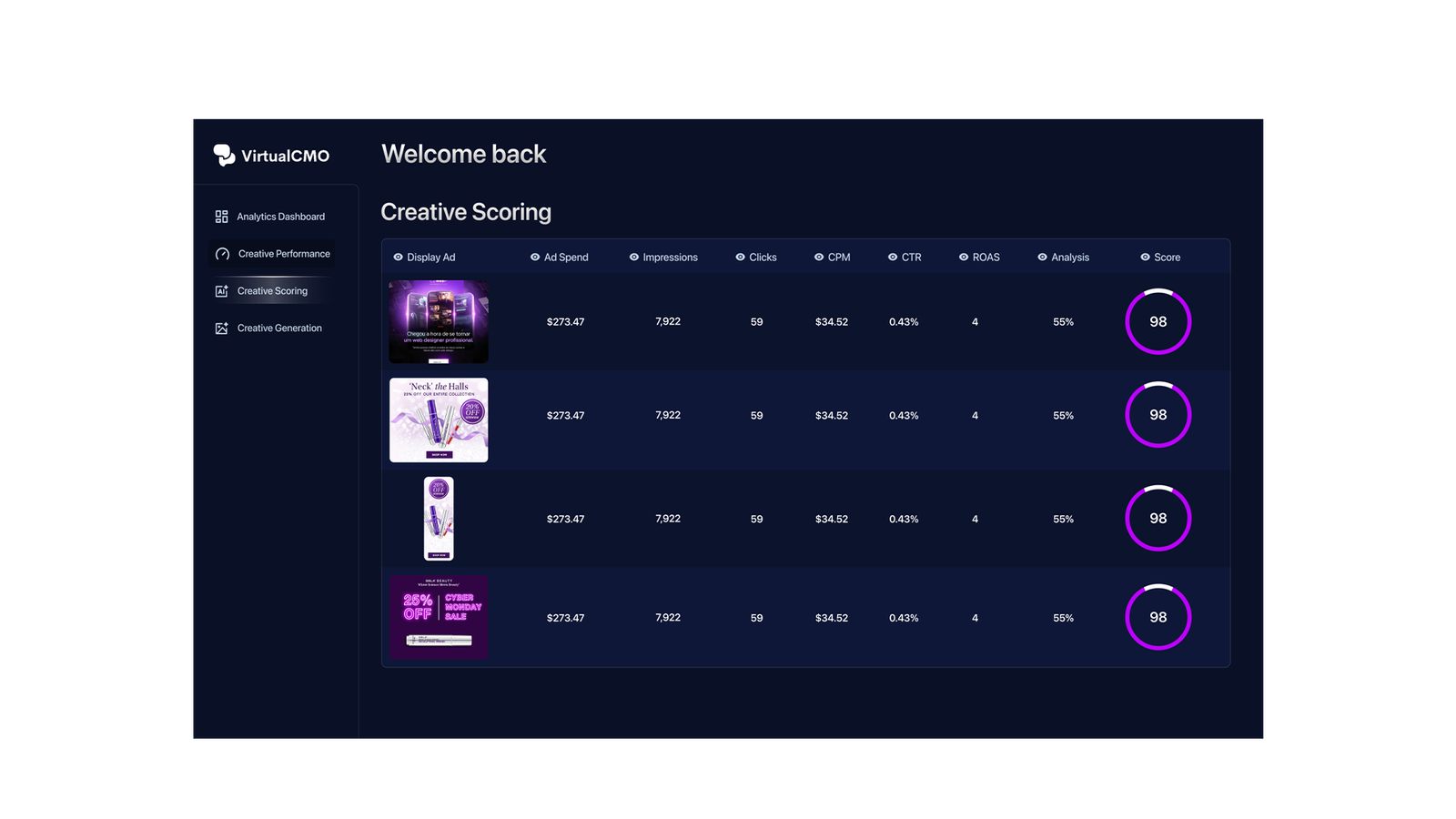This screenshot has height=819, width=1456.
Task: Open the Cyber Monday Sale ad thumbnail
Action: (439, 617)
